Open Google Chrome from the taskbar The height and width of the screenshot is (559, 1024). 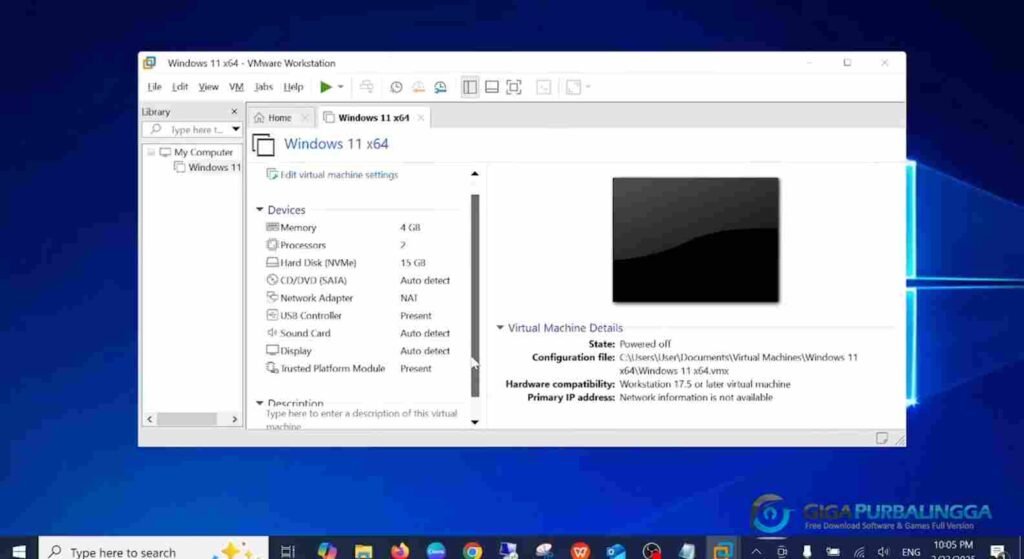(472, 552)
